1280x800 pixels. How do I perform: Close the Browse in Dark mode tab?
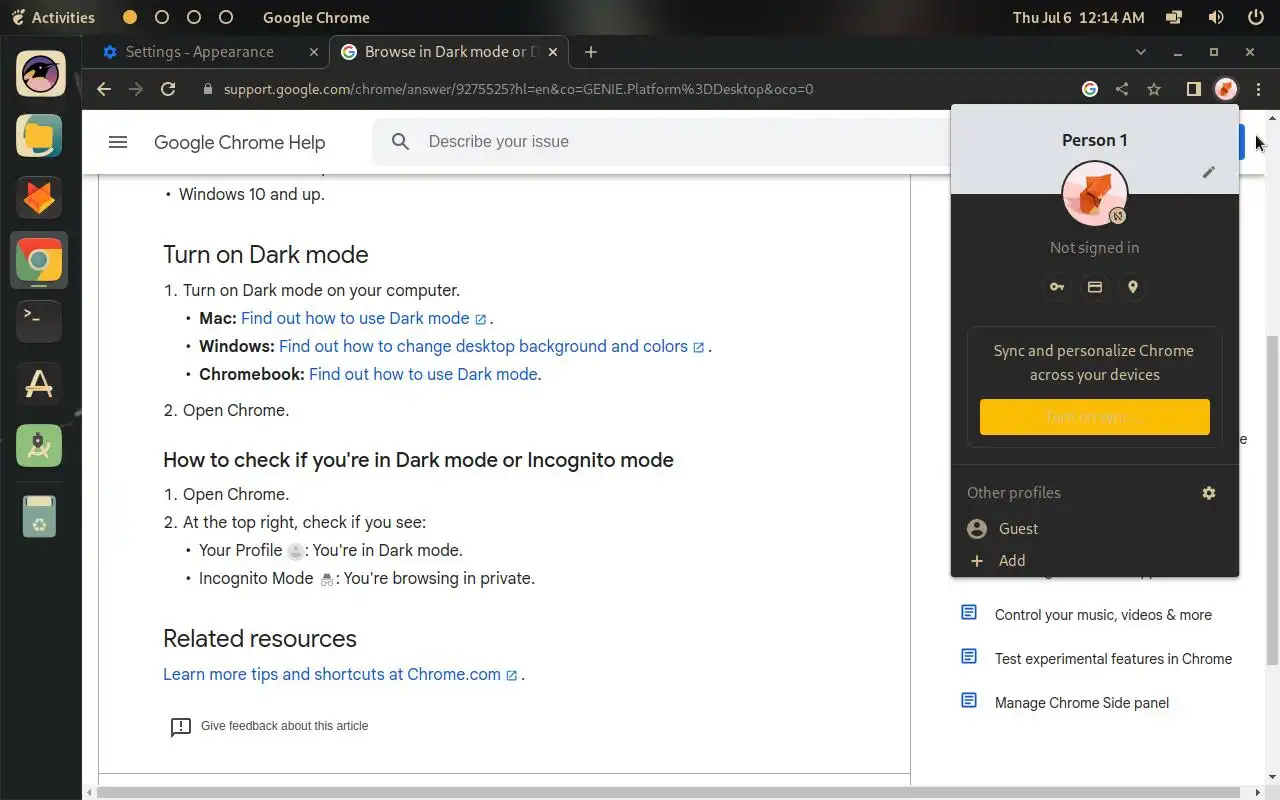[553, 52]
